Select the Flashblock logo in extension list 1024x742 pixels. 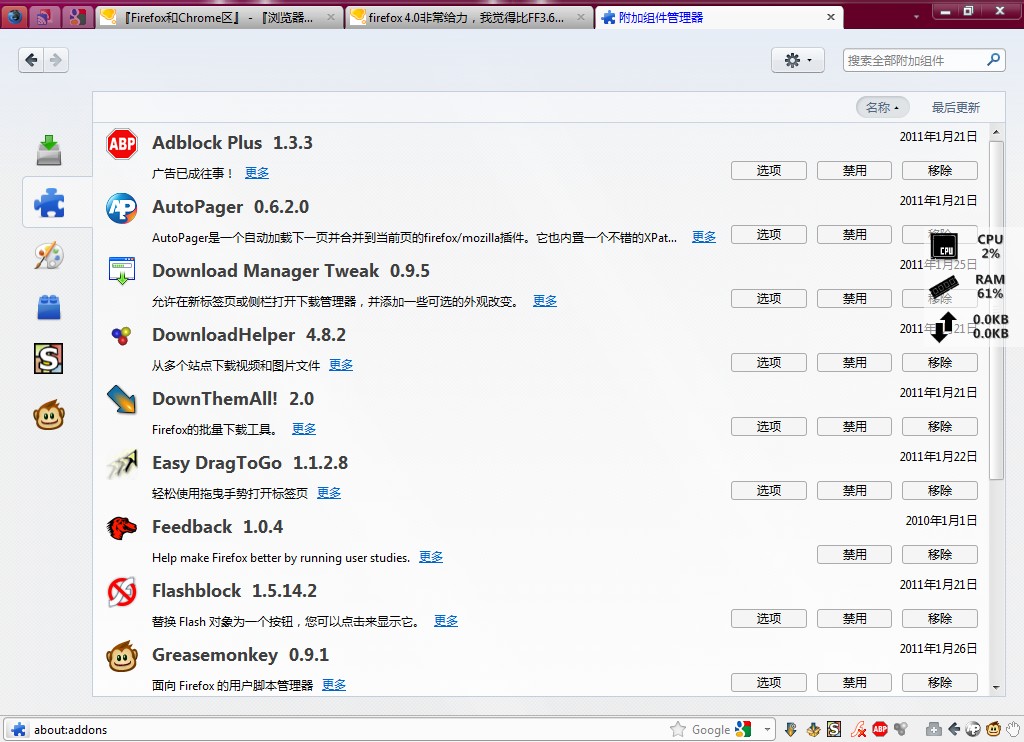(122, 592)
